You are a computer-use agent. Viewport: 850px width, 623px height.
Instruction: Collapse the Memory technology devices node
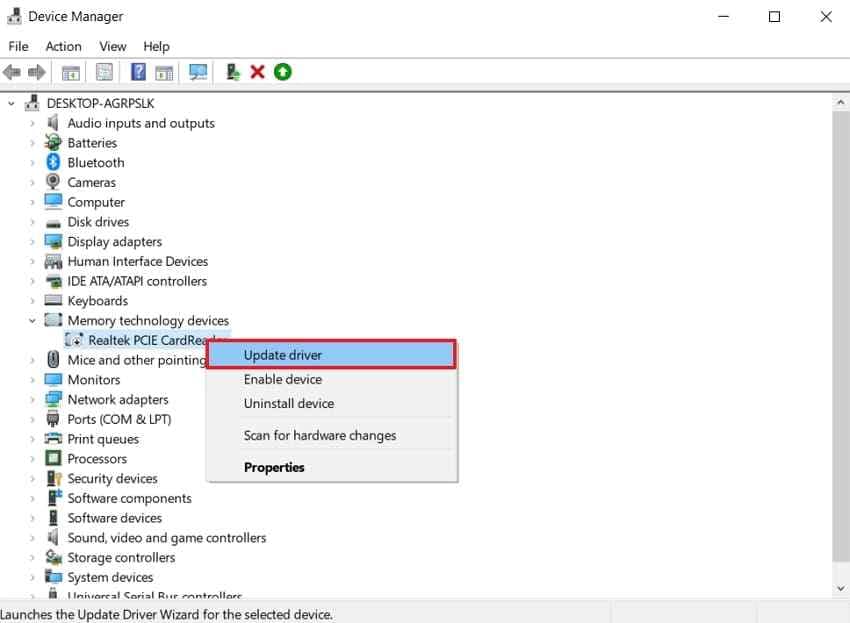click(32, 320)
